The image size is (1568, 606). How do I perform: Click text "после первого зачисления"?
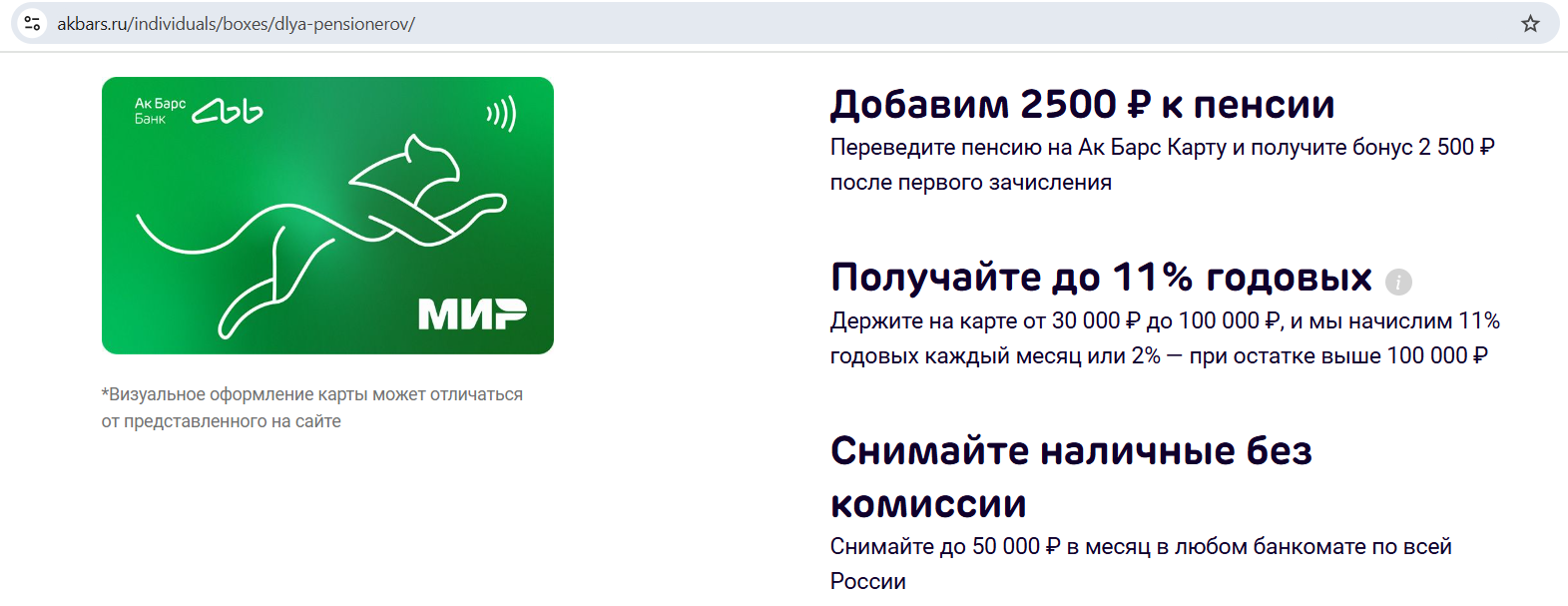(971, 183)
